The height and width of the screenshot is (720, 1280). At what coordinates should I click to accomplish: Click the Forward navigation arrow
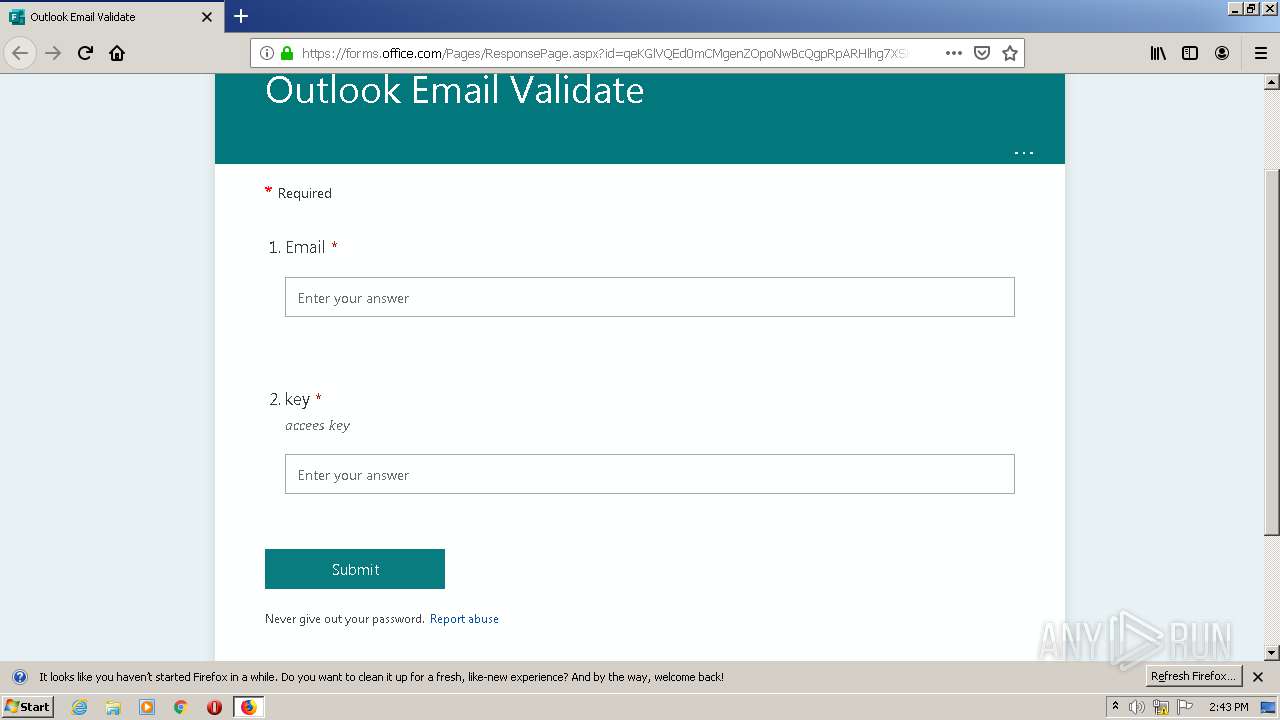(x=53, y=53)
